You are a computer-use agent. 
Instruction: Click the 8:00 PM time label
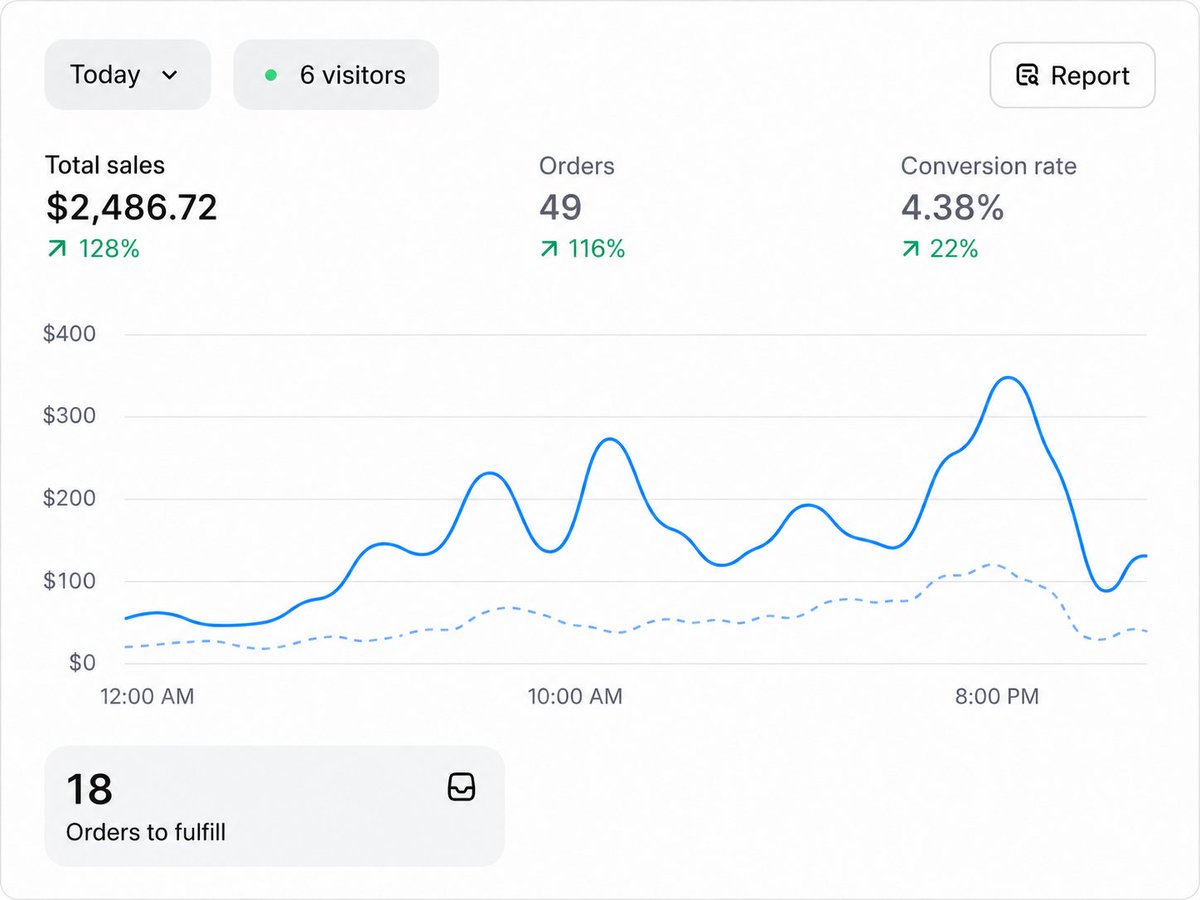[997, 696]
